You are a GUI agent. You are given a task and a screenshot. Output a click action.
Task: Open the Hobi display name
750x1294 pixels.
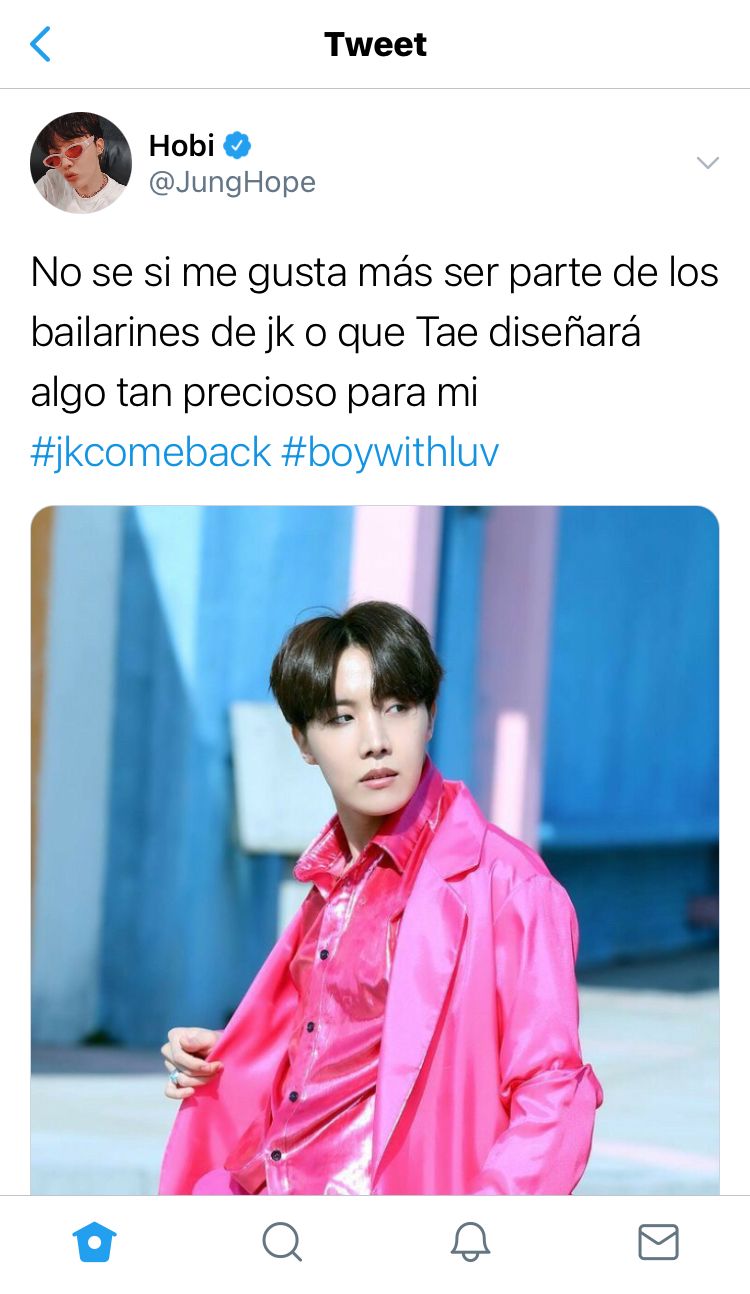click(x=182, y=146)
